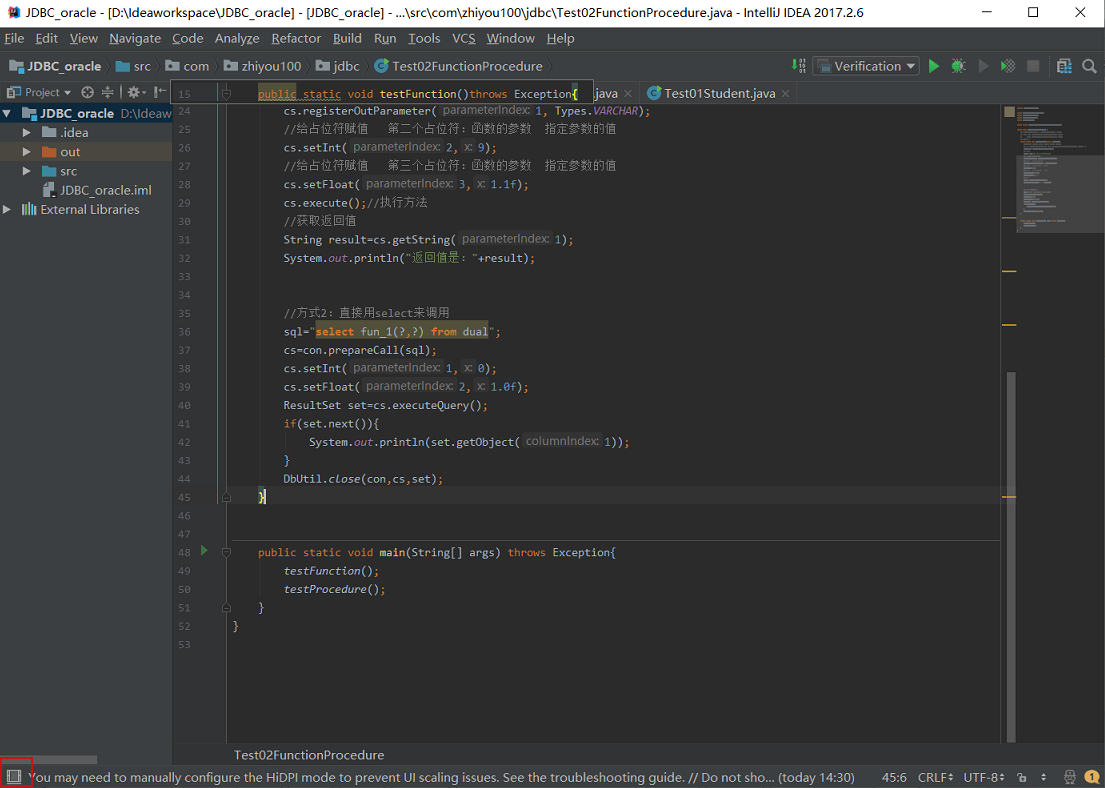Toggle the file read-only lock icon
This screenshot has height=788, width=1105.
point(1022,777)
